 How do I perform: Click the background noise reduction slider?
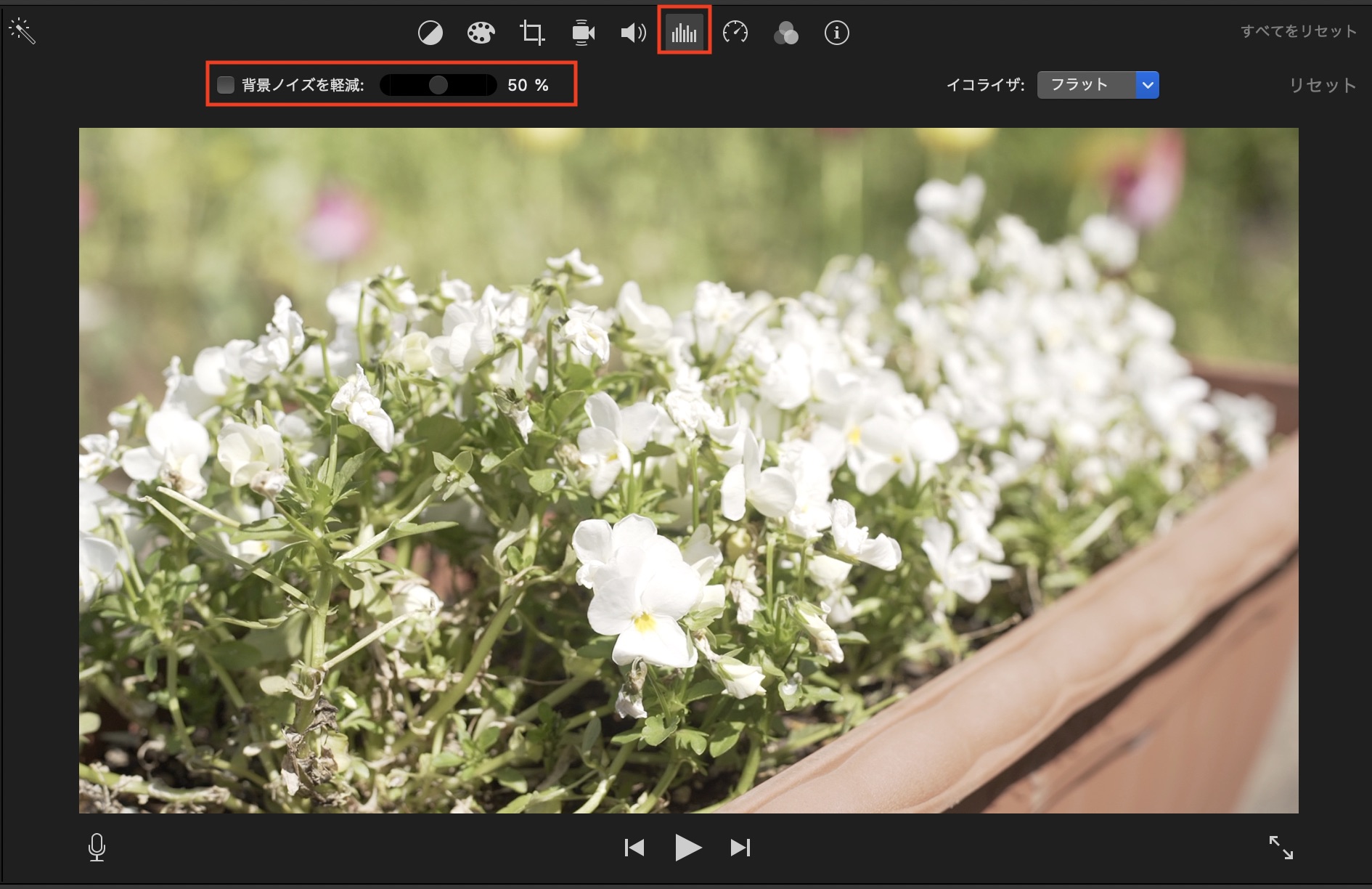[438, 85]
